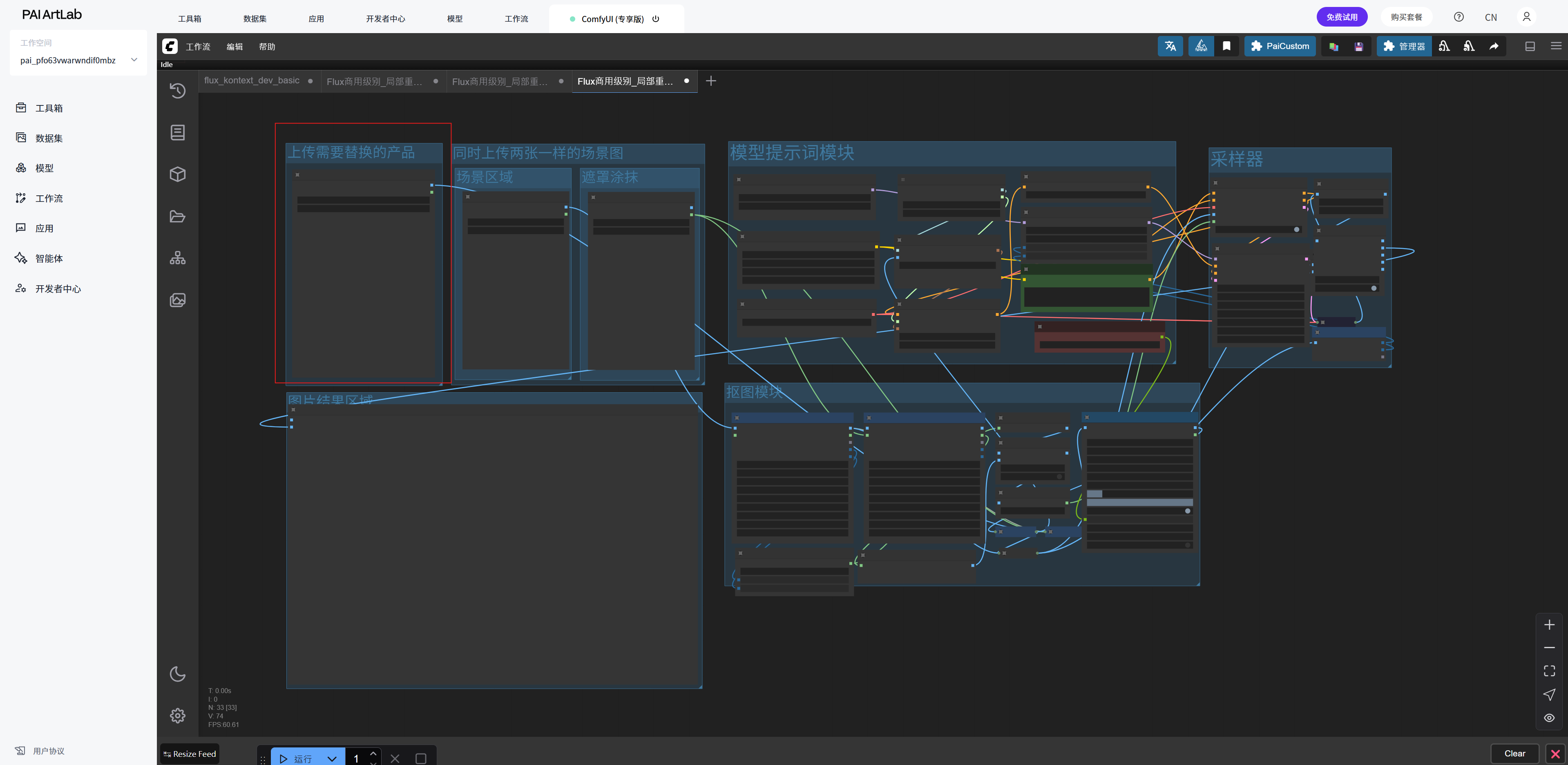
Task: Click the purple floppy save icon
Action: 1358,46
